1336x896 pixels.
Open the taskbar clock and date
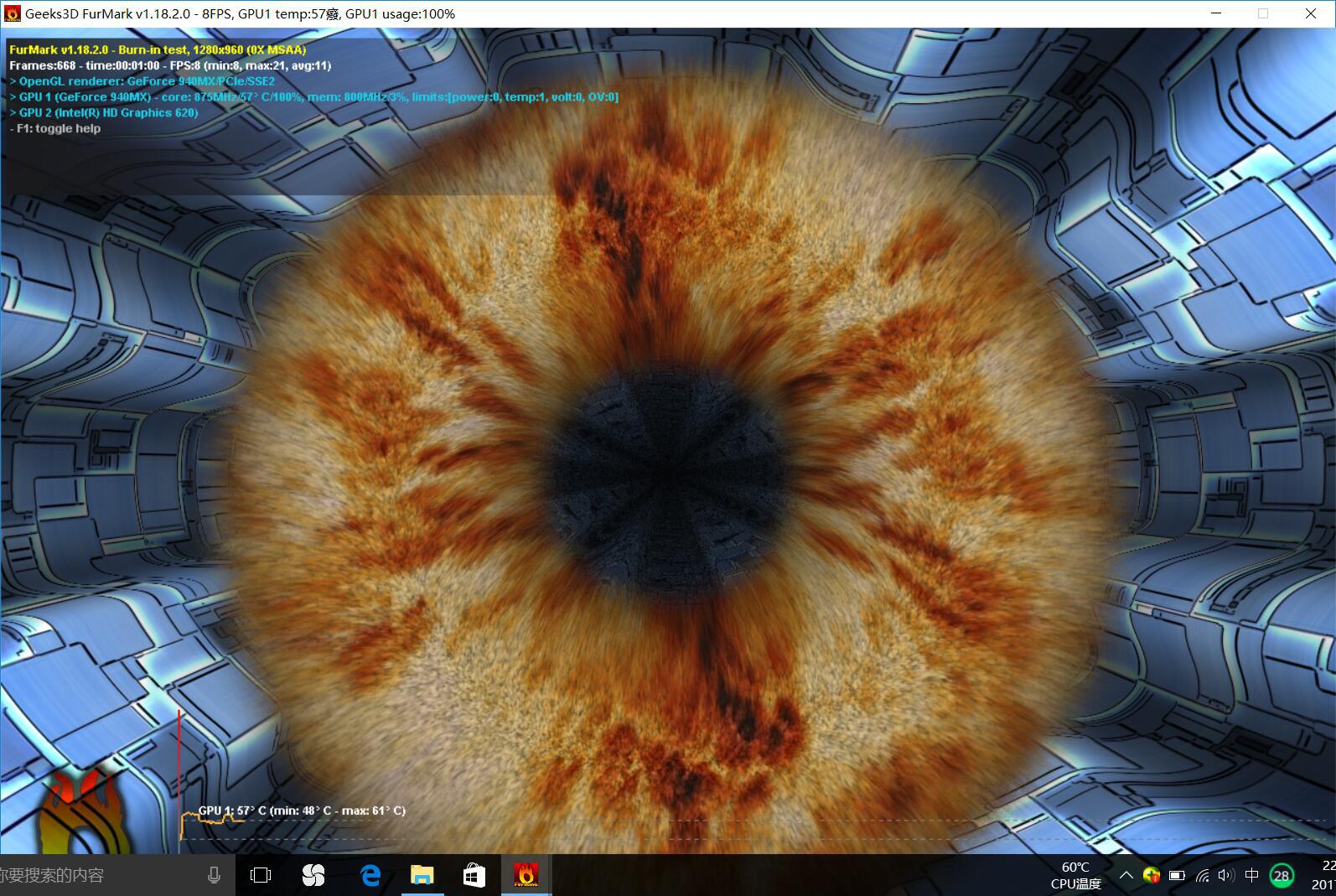[1323, 875]
